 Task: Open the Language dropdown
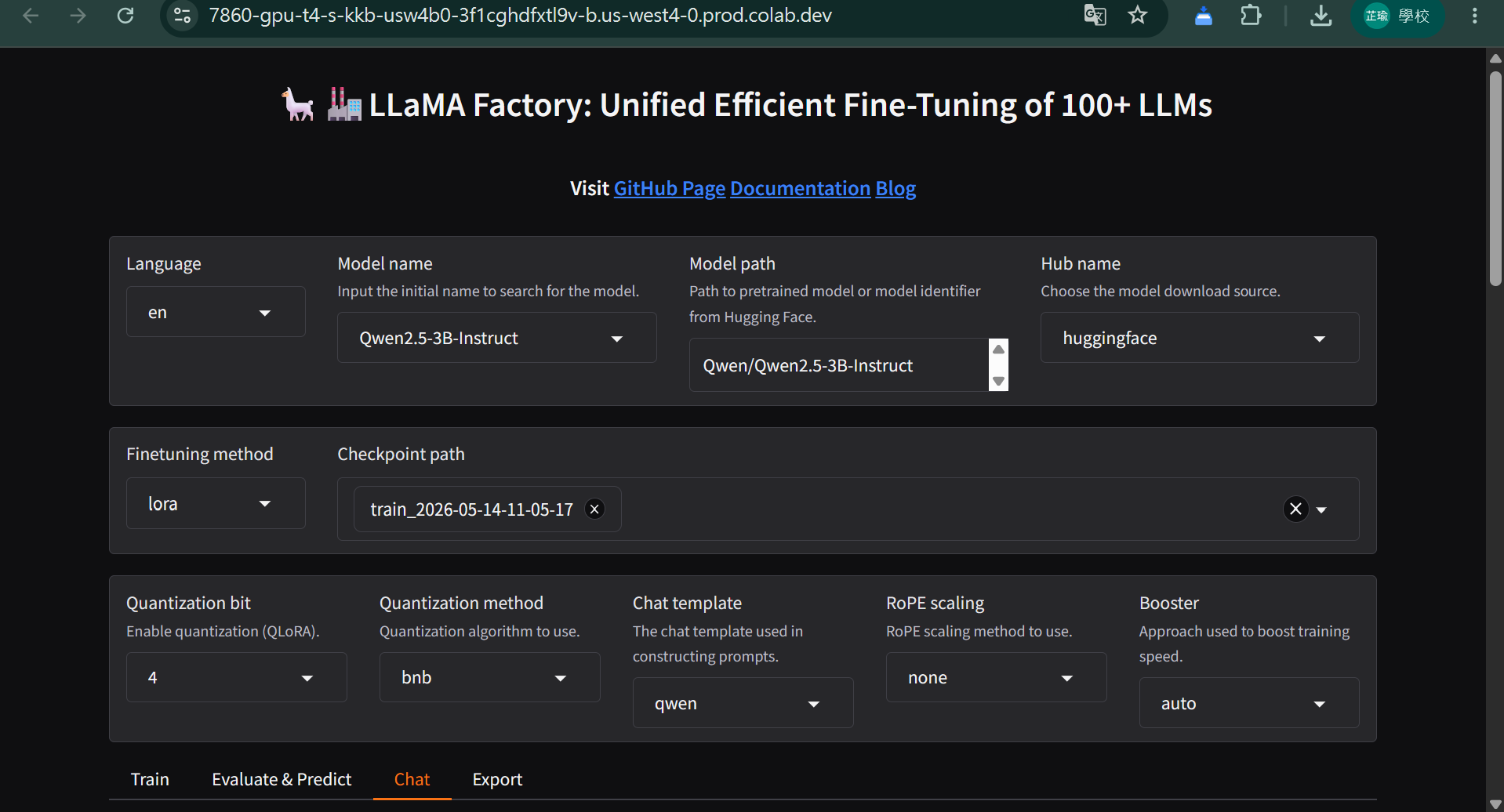[x=216, y=312]
